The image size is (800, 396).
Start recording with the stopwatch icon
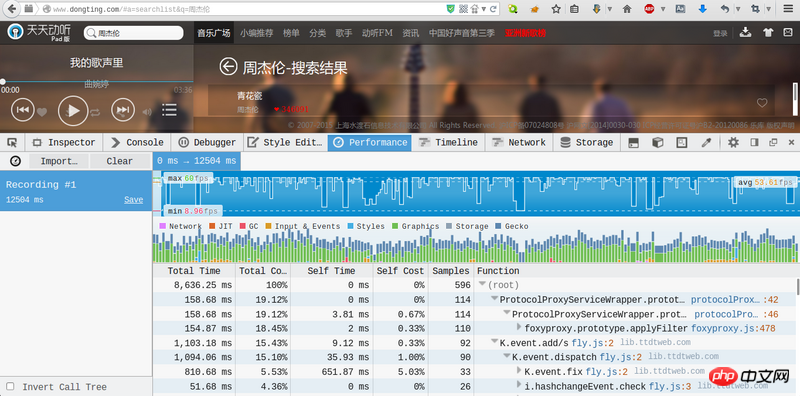pyautogui.click(x=15, y=161)
